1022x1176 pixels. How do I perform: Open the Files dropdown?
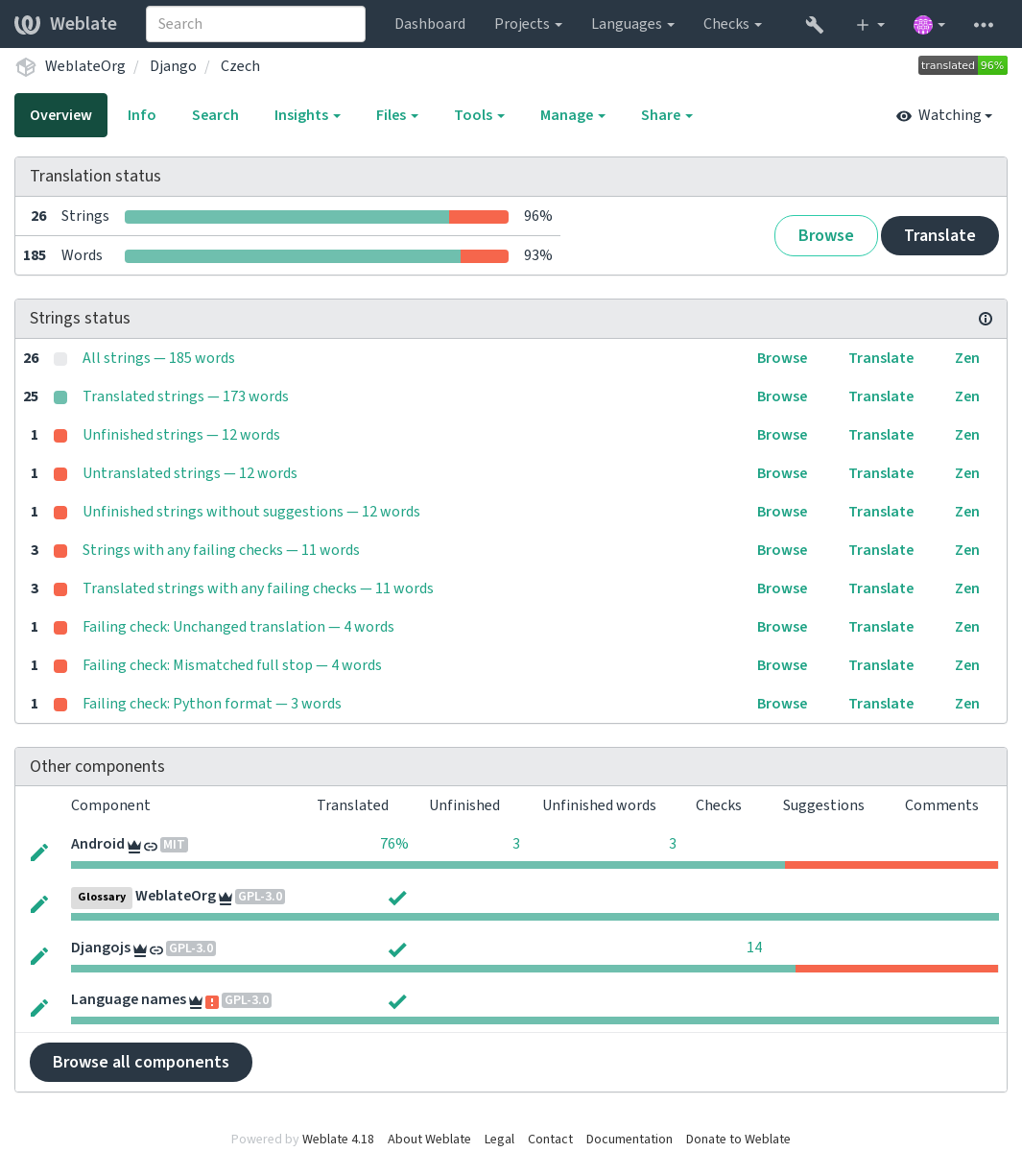(396, 115)
